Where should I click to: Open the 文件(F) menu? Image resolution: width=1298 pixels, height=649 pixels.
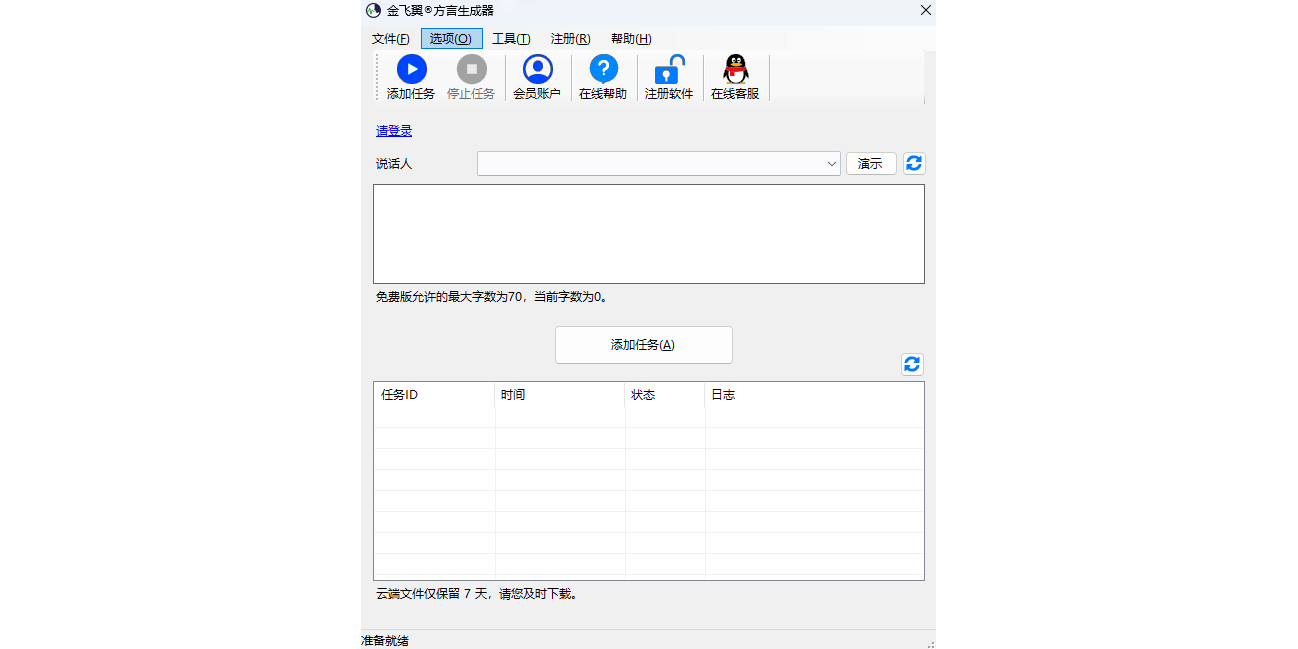pyautogui.click(x=391, y=39)
